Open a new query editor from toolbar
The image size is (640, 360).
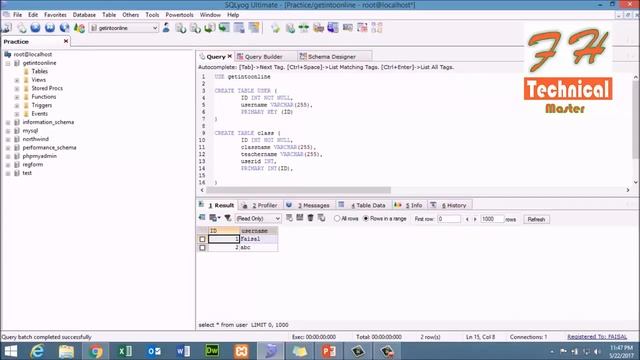(x=21, y=28)
